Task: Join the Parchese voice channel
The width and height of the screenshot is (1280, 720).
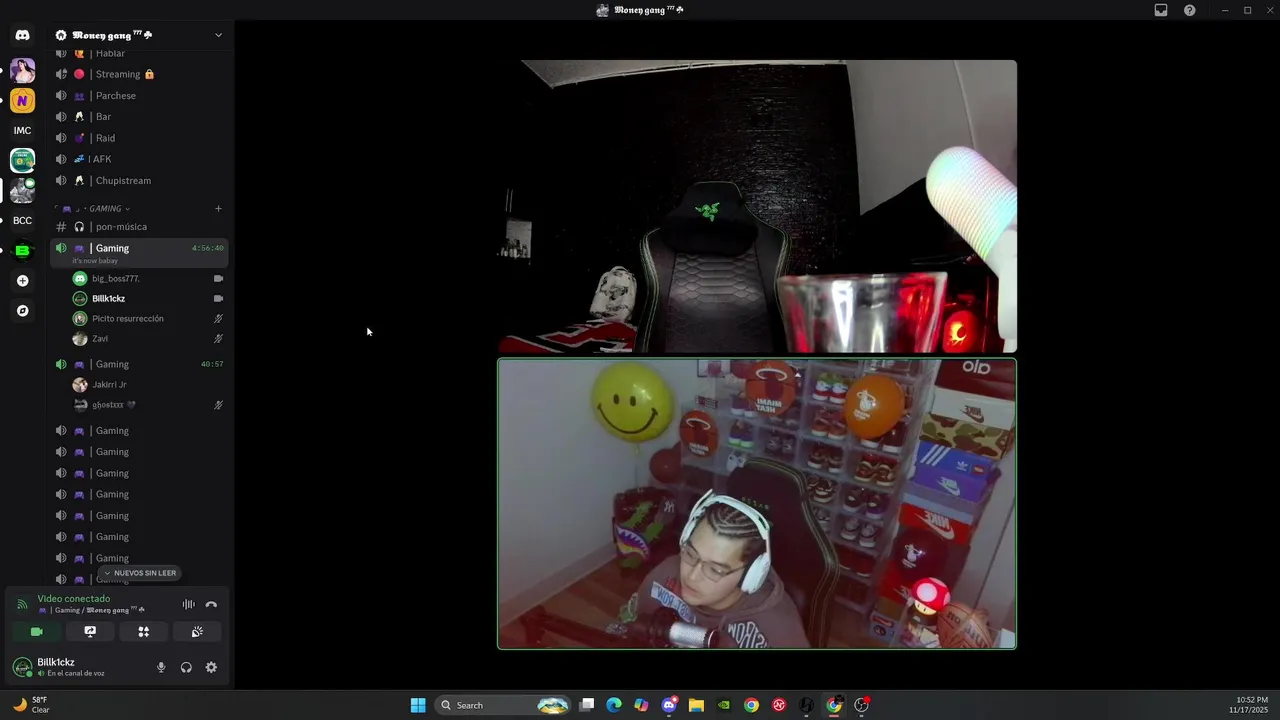Action: pos(140,96)
